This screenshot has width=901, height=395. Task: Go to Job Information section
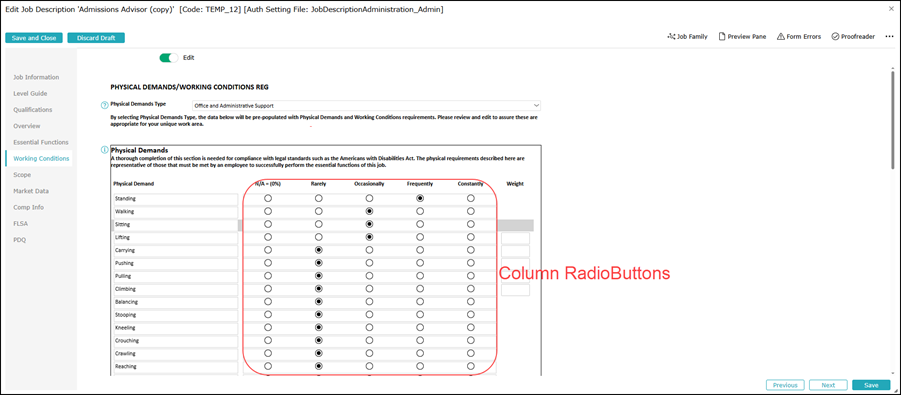(36, 77)
